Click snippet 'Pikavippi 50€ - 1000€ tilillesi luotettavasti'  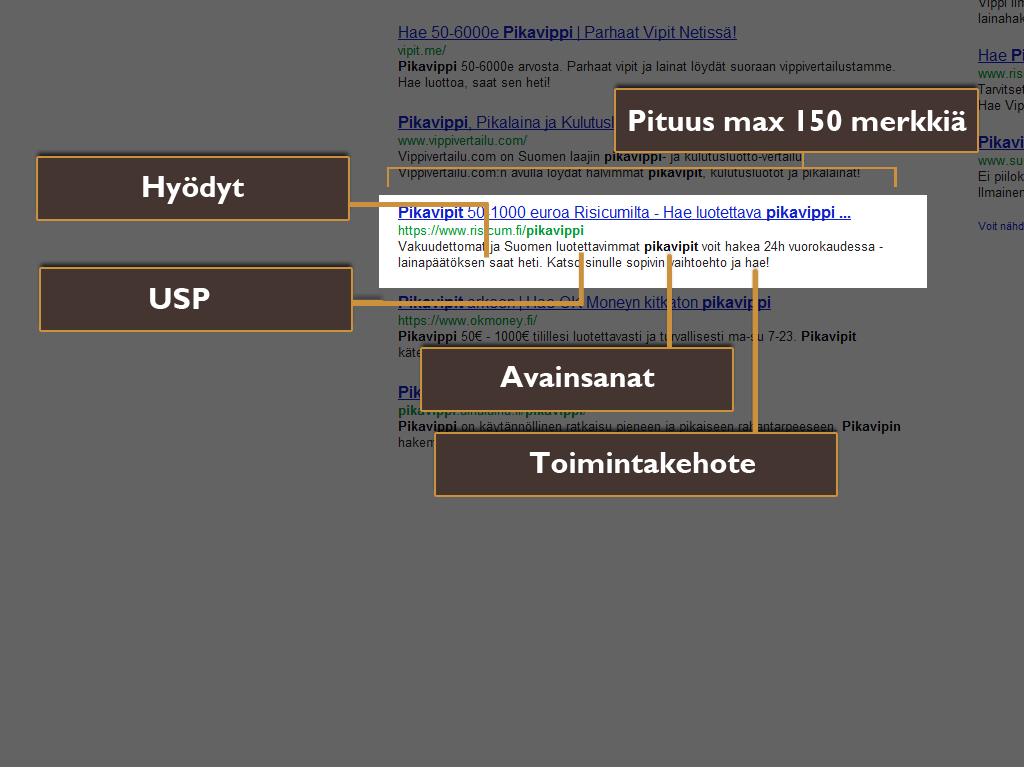point(522,336)
